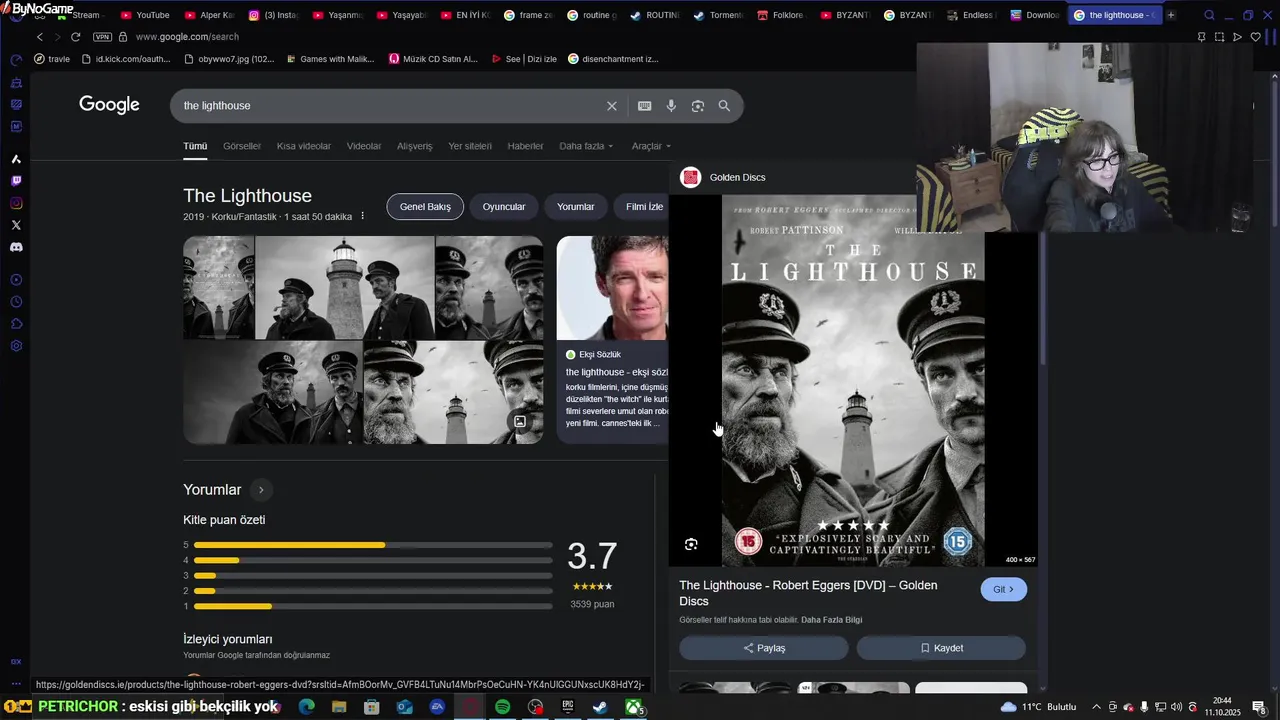The width and height of the screenshot is (1280, 720).
Task: Select the Filmi izle chip
Action: pos(643,207)
